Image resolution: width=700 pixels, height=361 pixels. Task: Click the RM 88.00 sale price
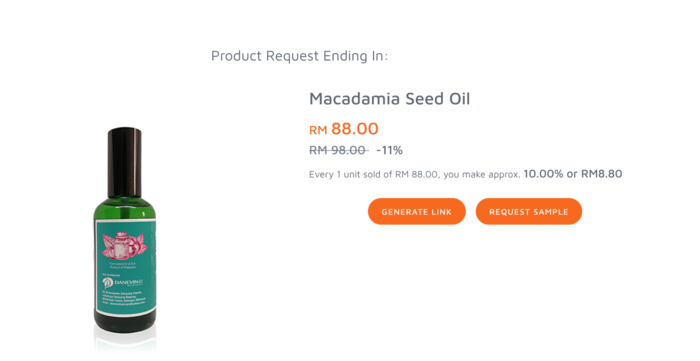344,129
